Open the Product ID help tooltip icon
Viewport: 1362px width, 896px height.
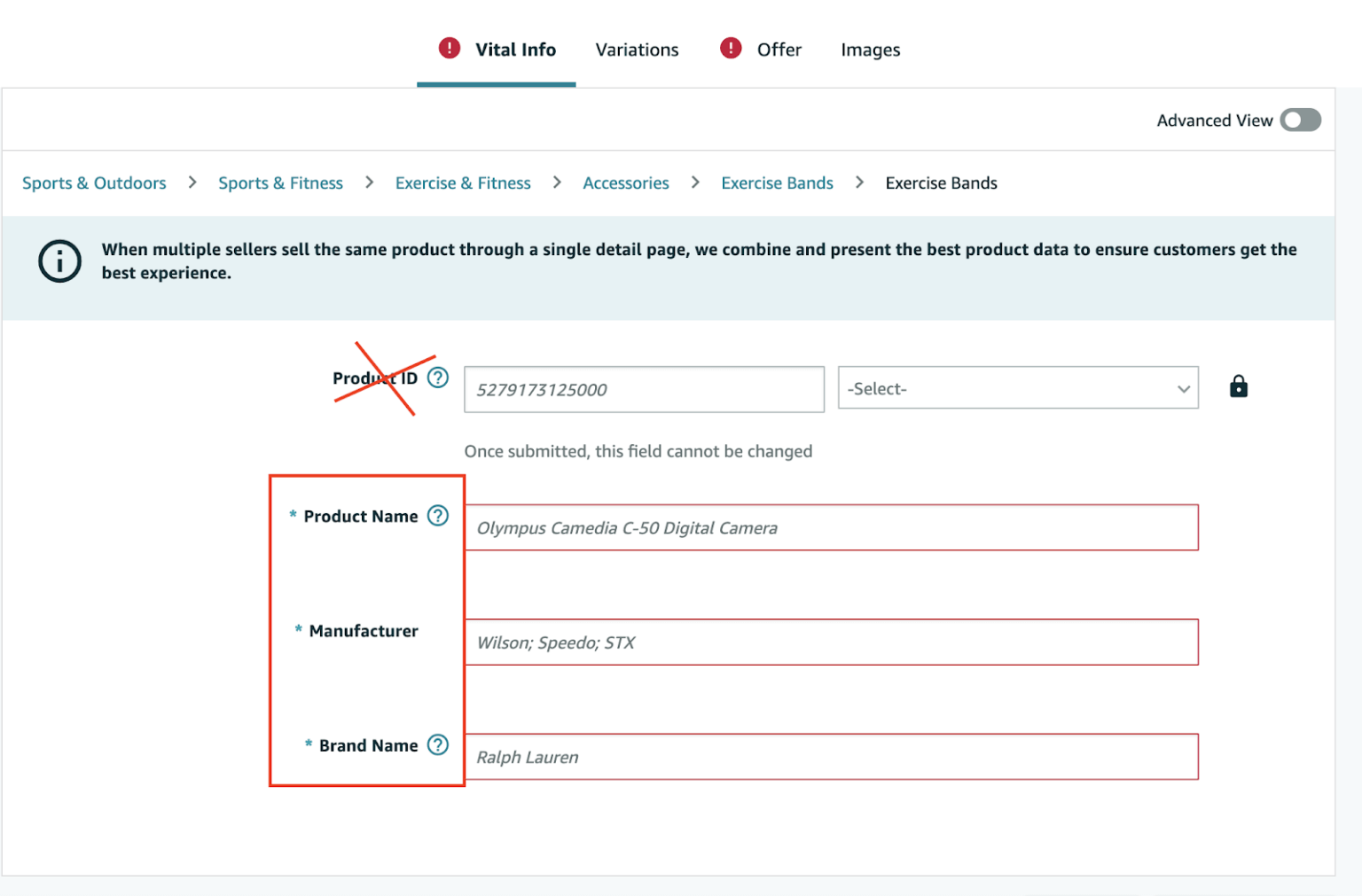click(437, 377)
